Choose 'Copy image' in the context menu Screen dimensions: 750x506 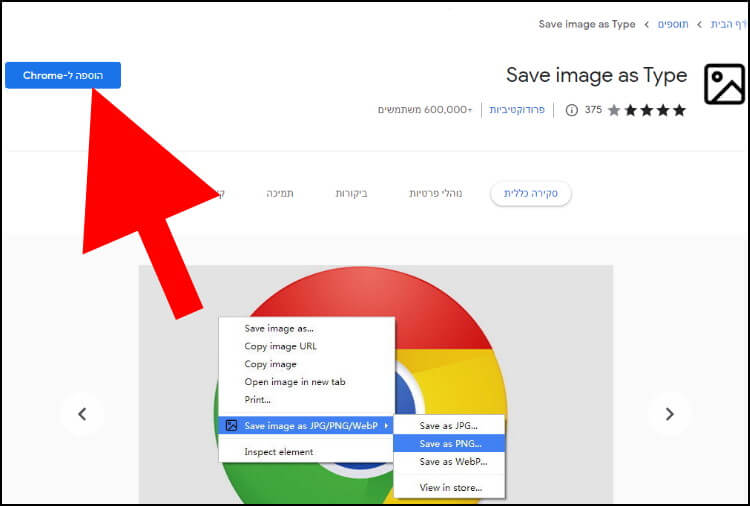tap(307, 364)
